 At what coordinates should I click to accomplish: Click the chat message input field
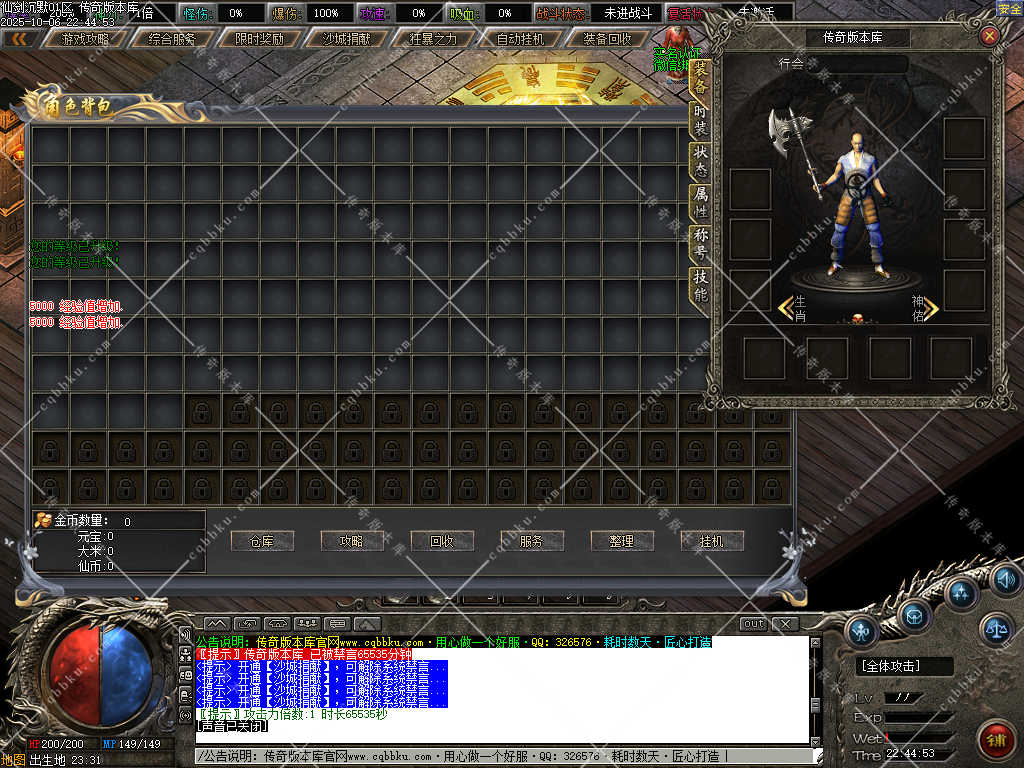click(500, 757)
